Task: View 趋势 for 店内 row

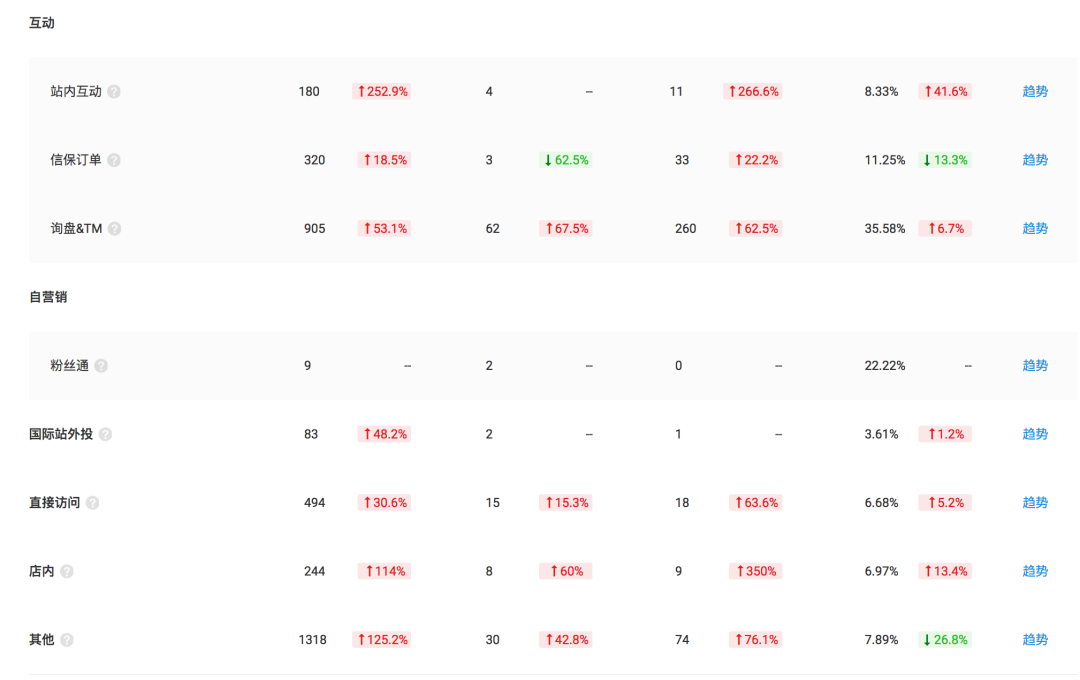Action: [1035, 572]
